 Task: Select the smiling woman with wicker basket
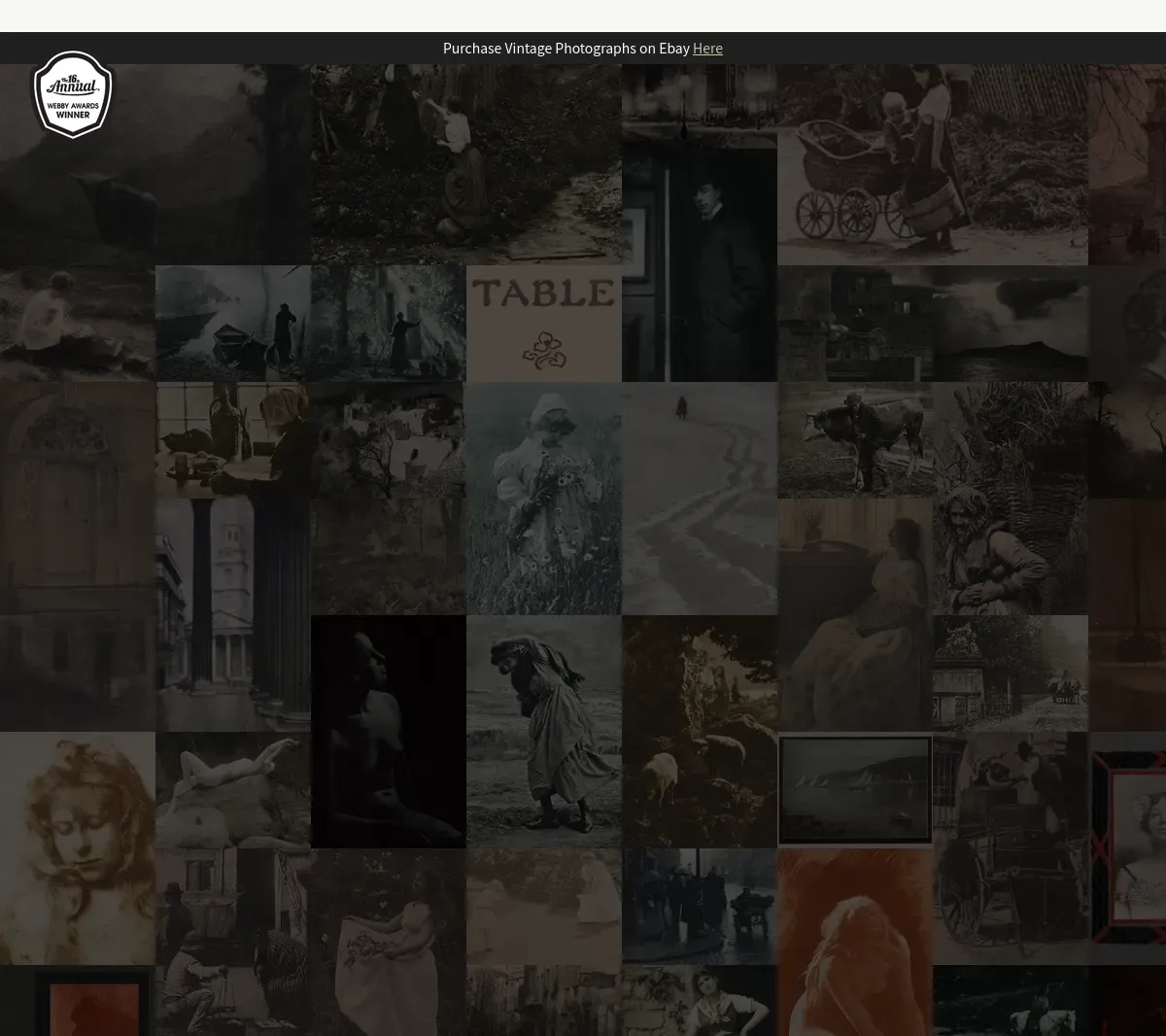[x=1011, y=499]
